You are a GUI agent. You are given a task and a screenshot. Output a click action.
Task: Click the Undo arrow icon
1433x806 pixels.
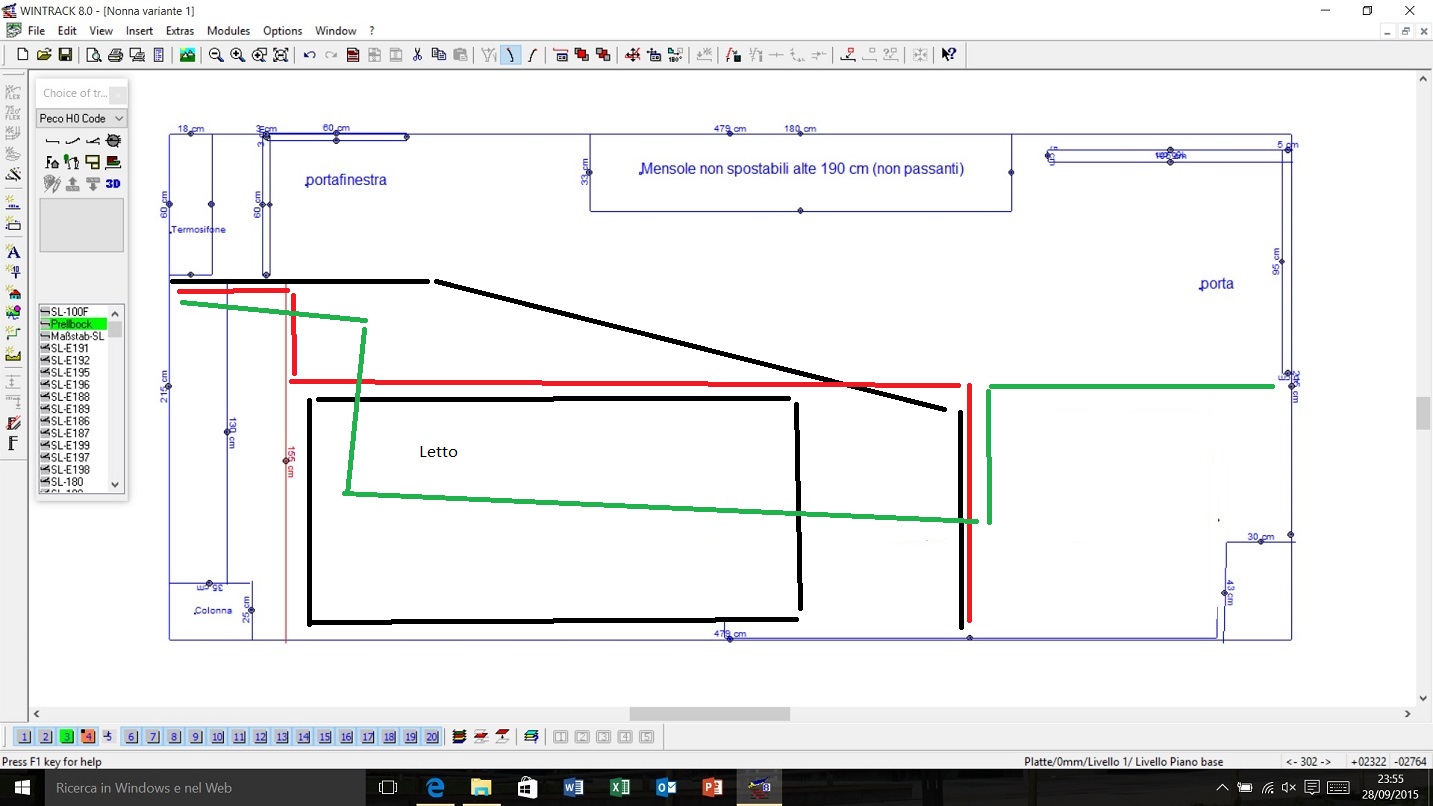(x=309, y=55)
